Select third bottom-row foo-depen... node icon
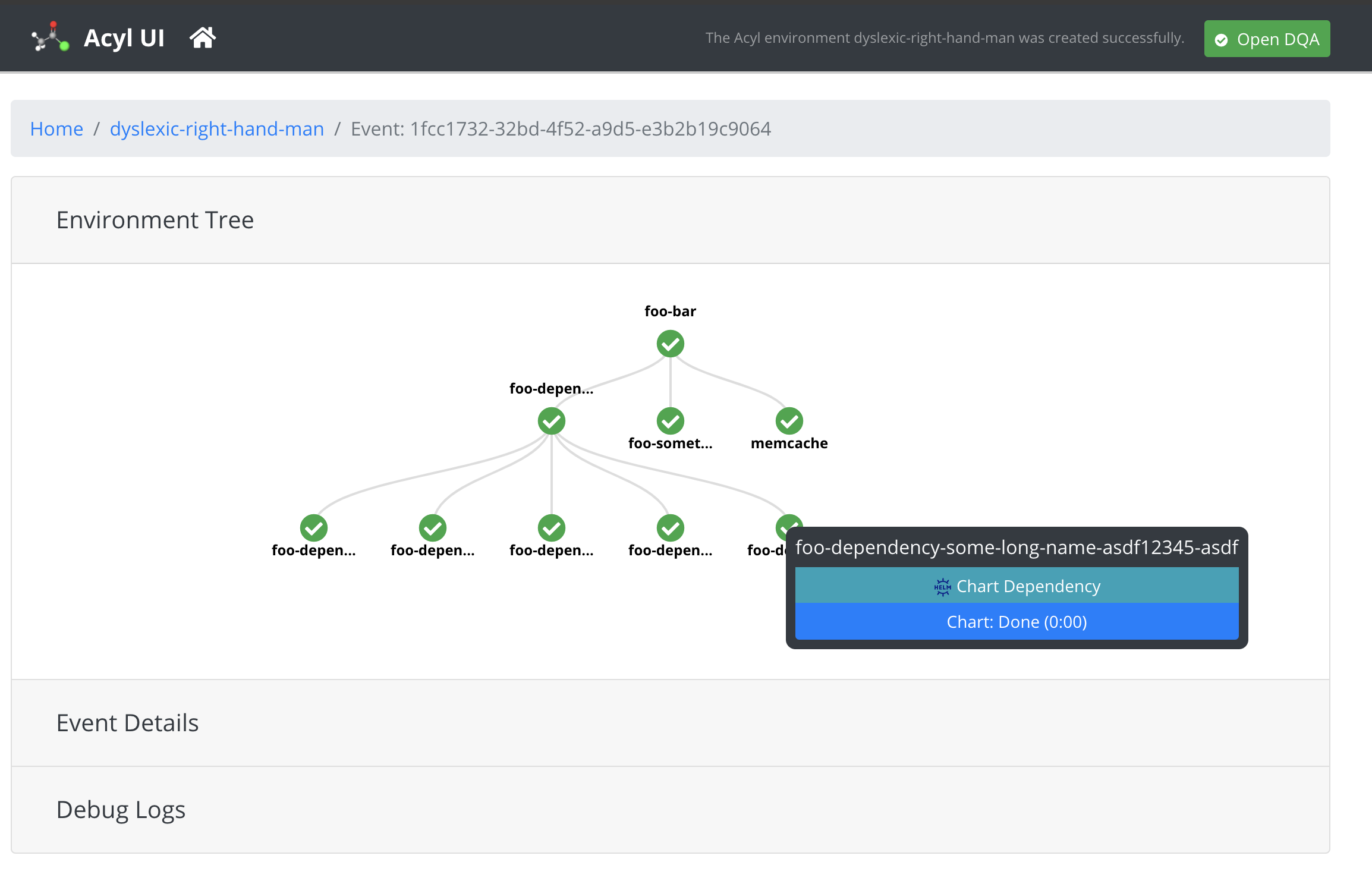 [x=551, y=528]
